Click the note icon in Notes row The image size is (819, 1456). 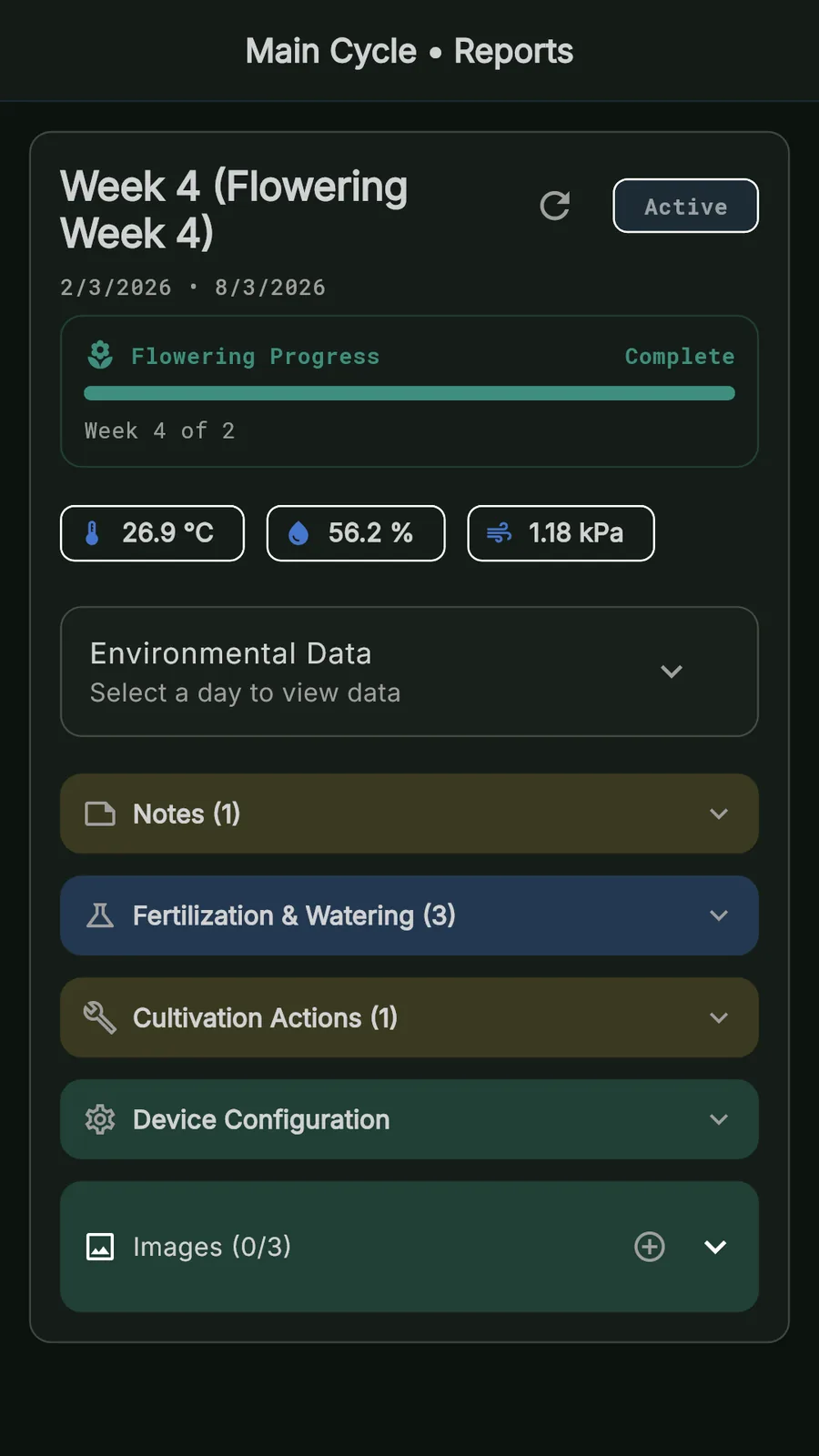[x=100, y=814]
